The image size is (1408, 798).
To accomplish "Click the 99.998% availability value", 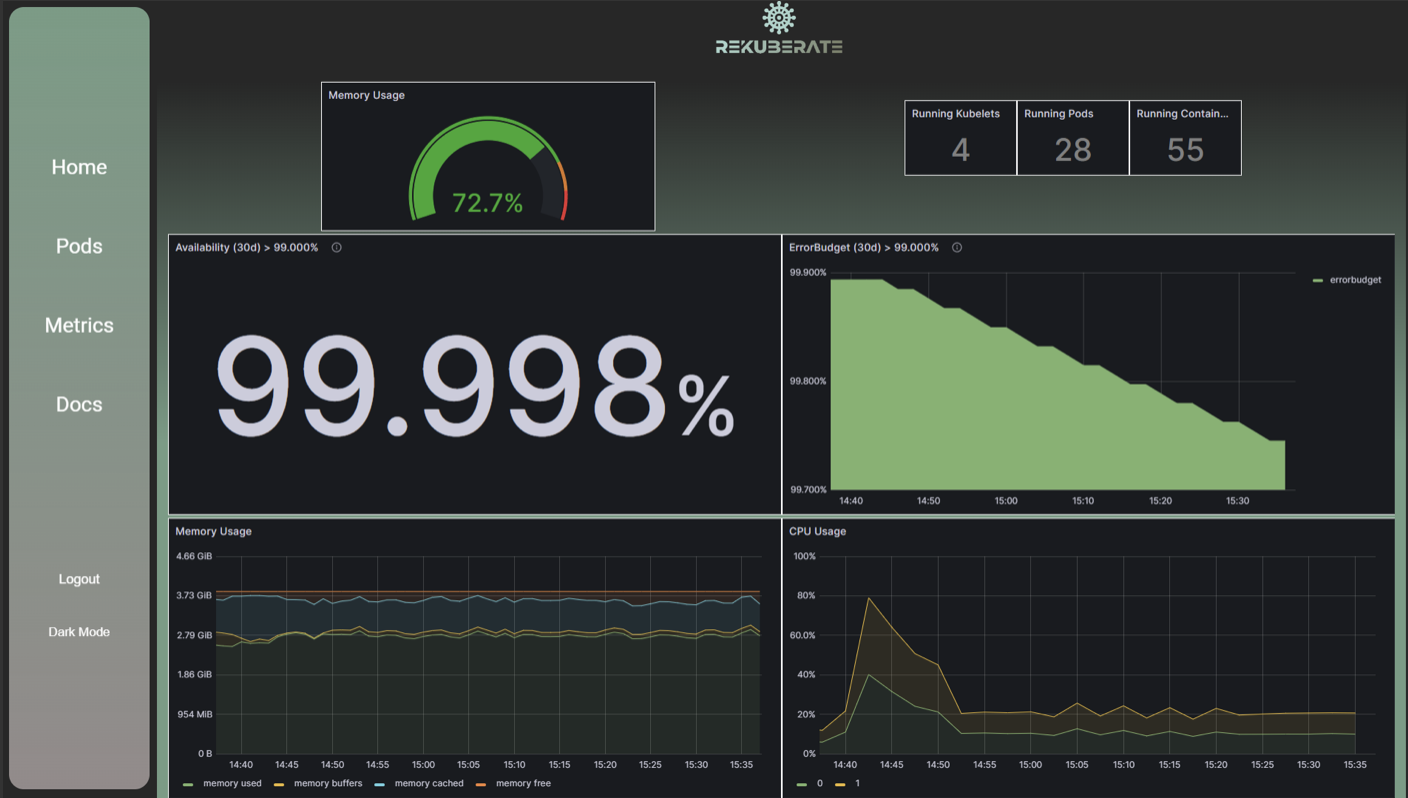I will pos(476,387).
